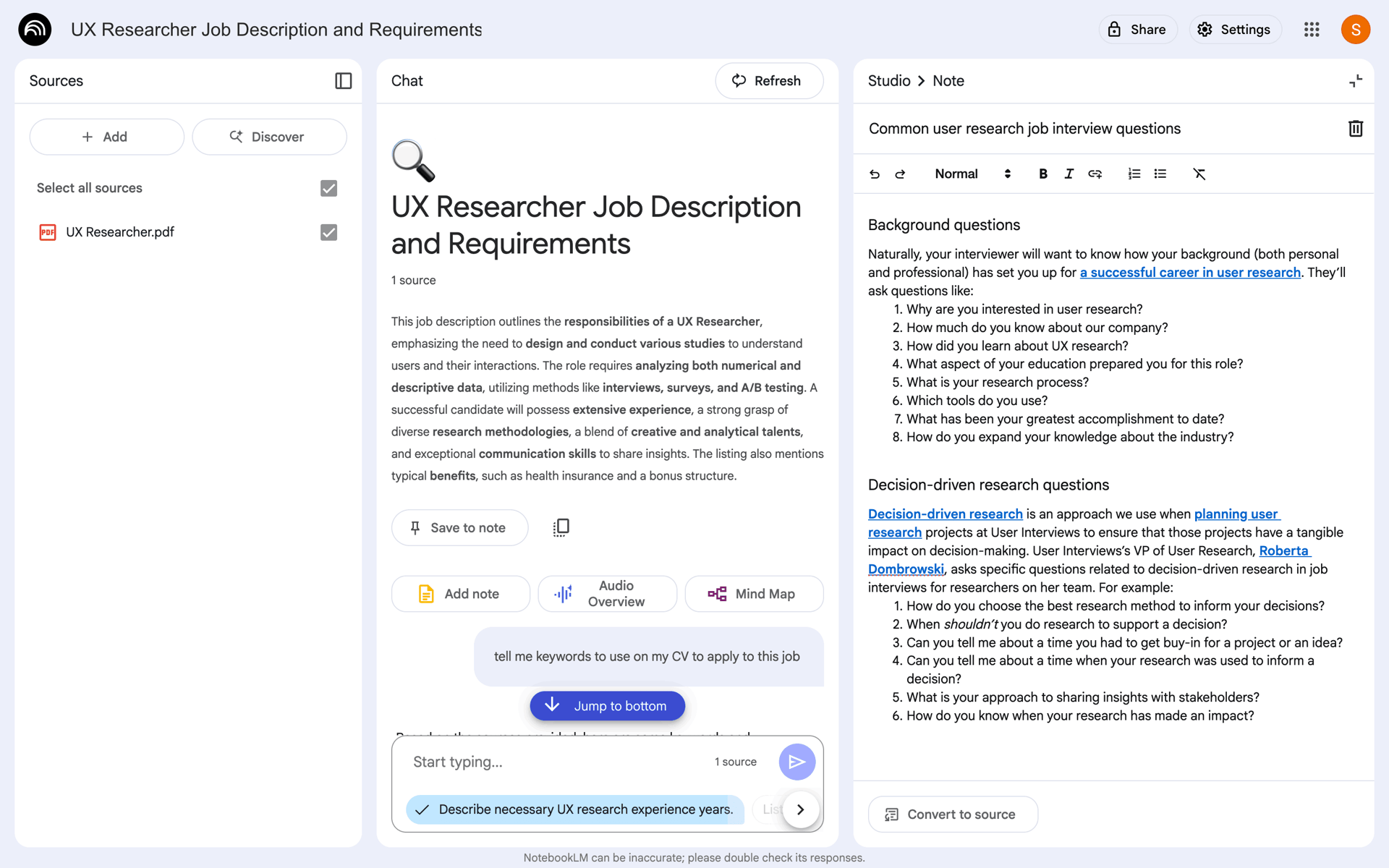
Task: Click 'Which tools do you use?' list item
Action: pos(977,401)
